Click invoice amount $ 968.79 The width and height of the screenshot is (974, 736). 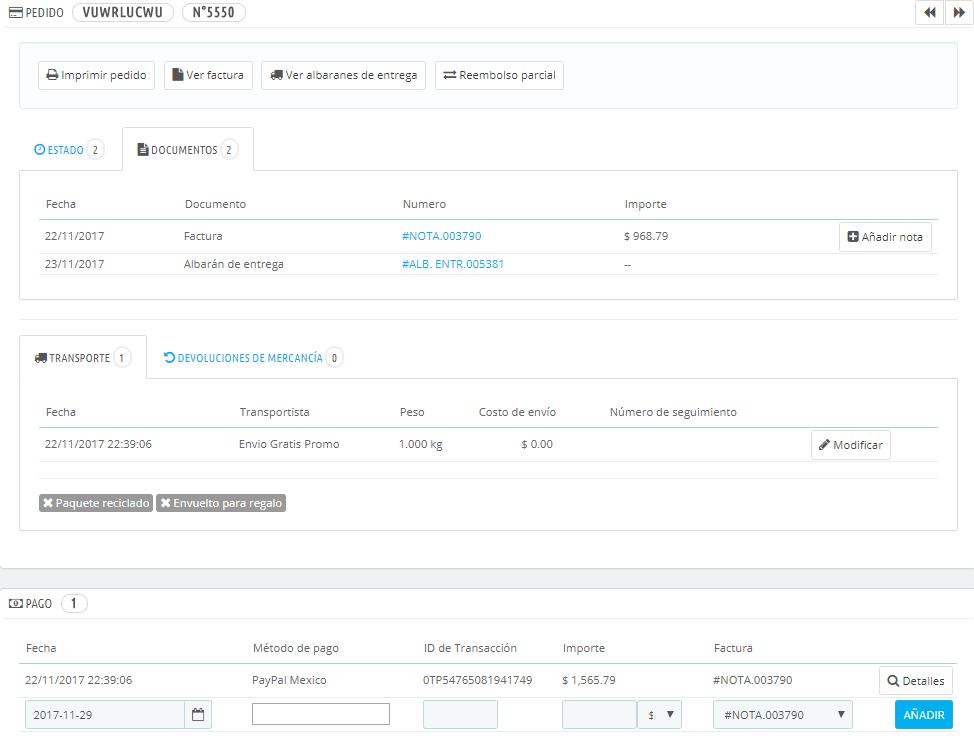(x=646, y=236)
